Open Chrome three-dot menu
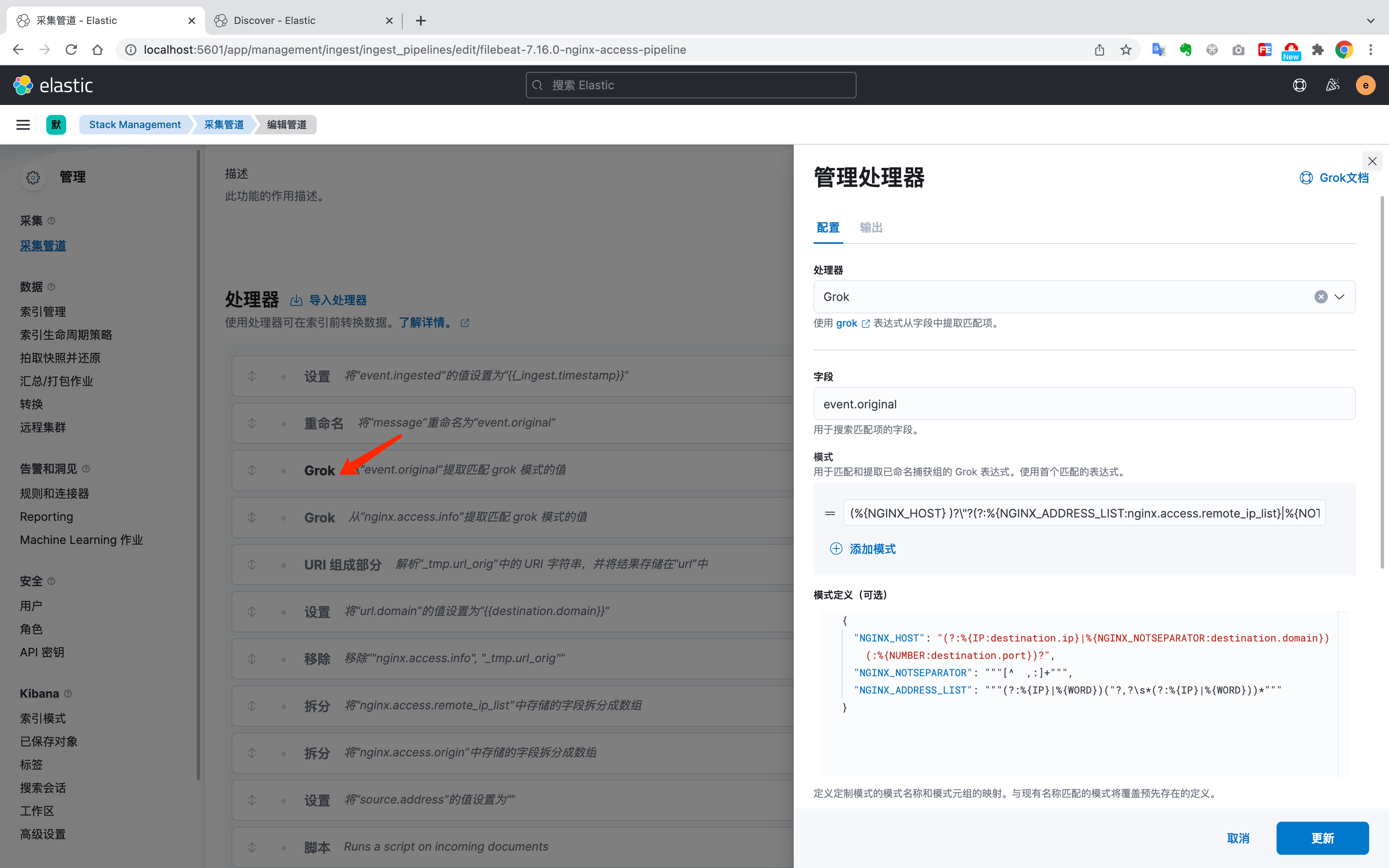This screenshot has width=1389, height=868. [1371, 50]
